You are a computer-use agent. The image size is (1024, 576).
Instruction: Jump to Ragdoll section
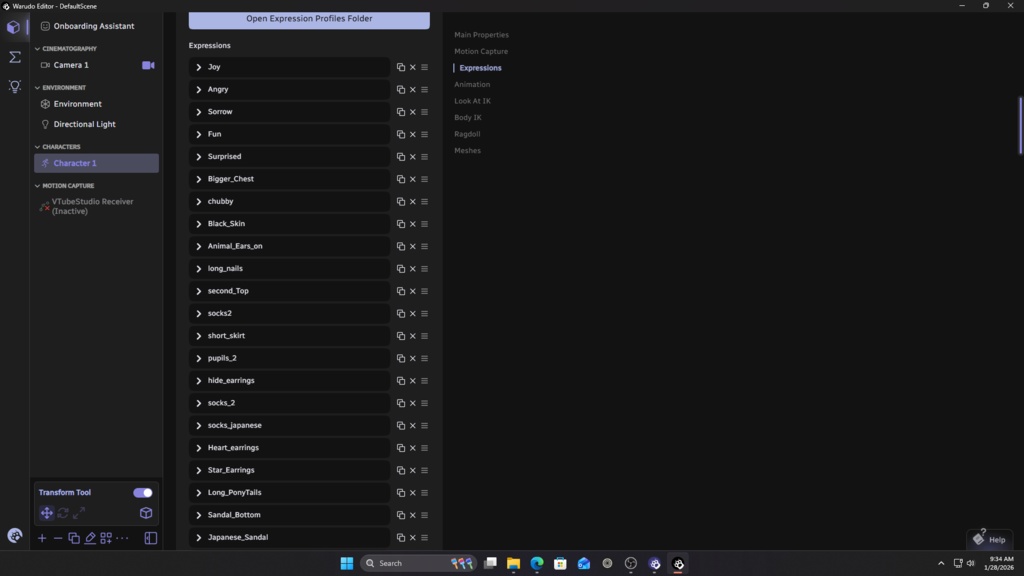(x=467, y=134)
